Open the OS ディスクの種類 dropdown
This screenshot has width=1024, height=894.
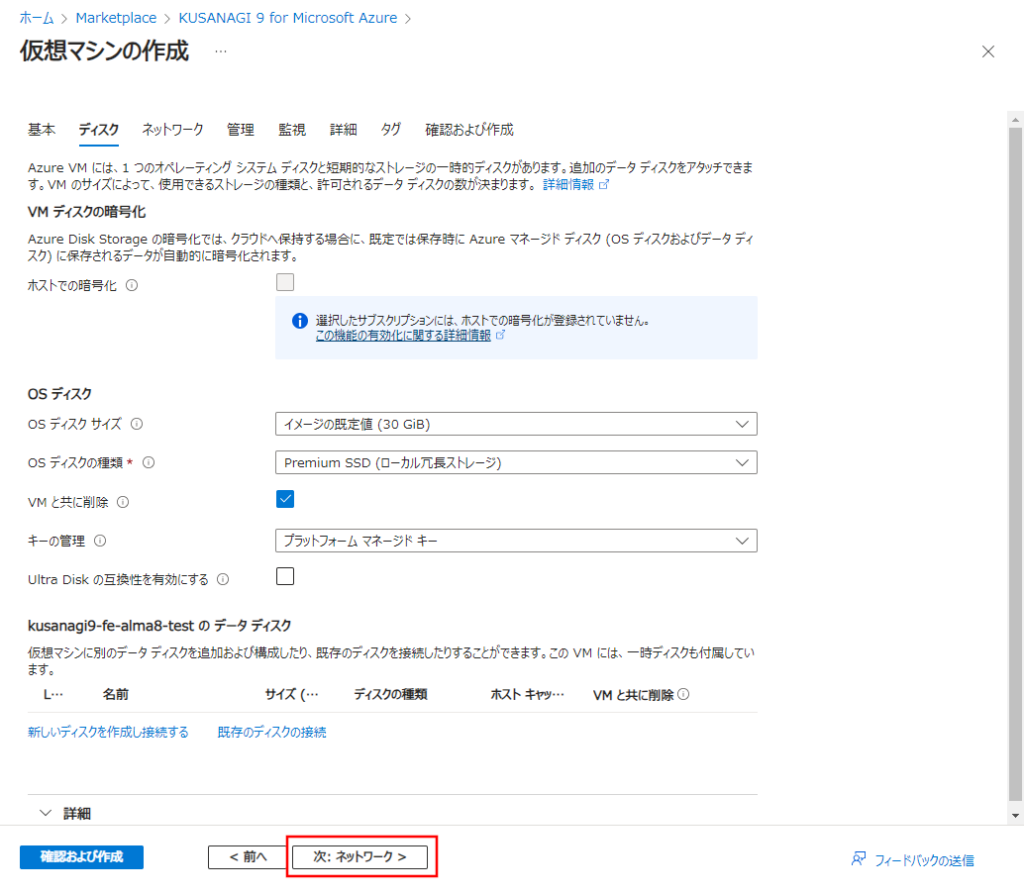coord(516,462)
